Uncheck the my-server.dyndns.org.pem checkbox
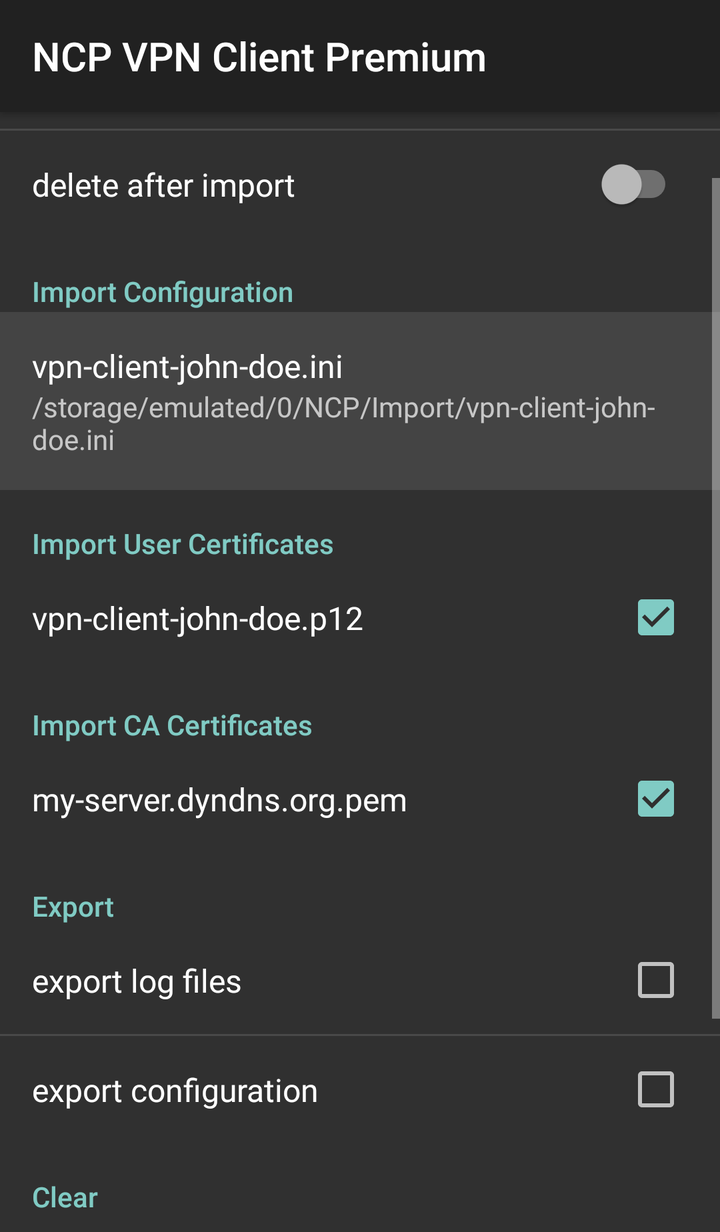 tap(656, 799)
